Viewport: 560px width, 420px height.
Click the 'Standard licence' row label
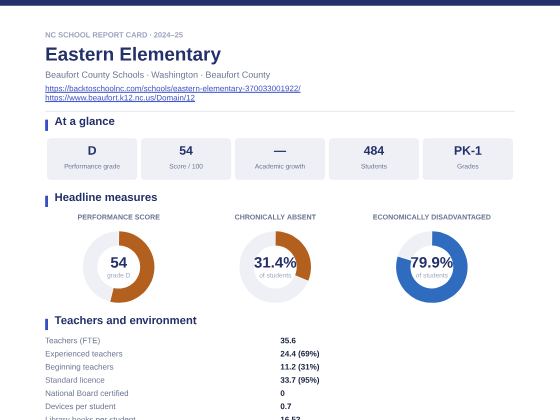[75, 380]
